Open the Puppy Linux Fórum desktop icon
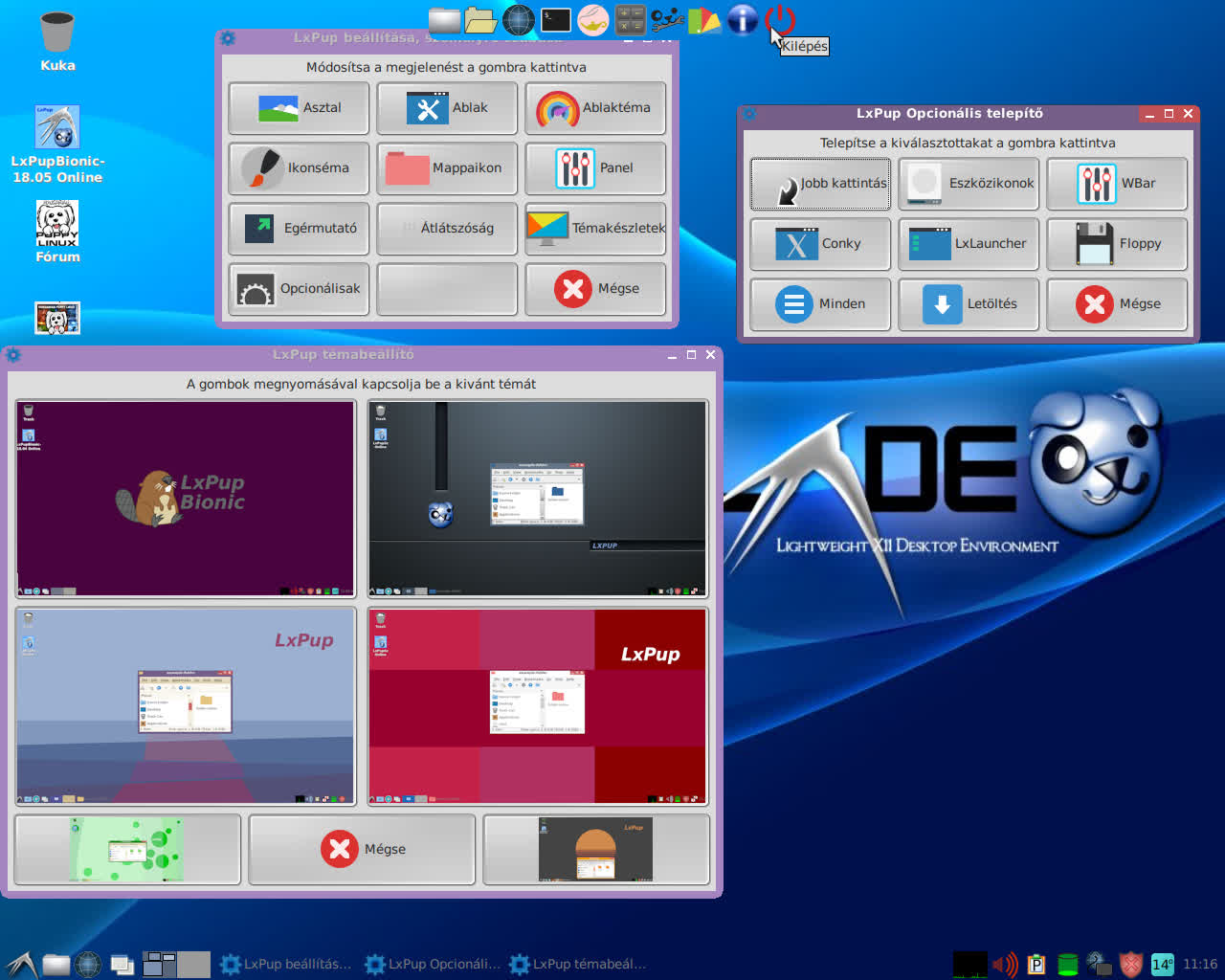Image resolution: width=1225 pixels, height=980 pixels. coord(57,232)
